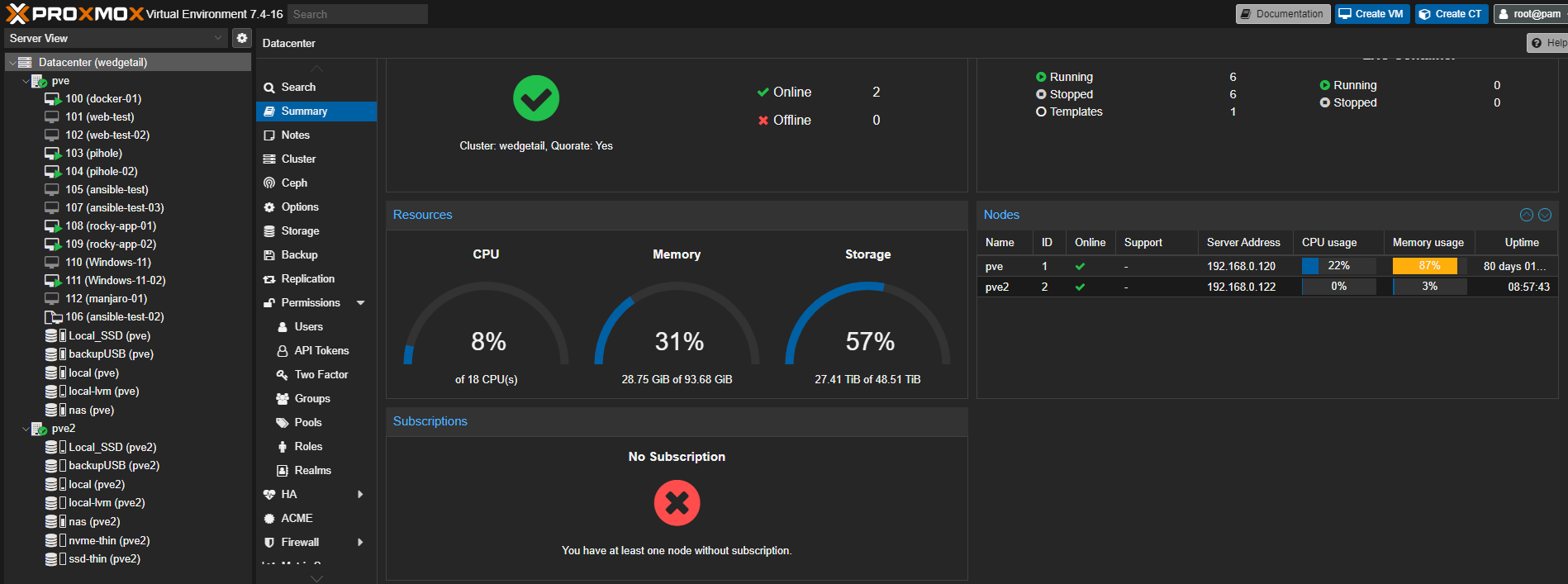Open the Backup section
Screen dimensions: 1568x584
tap(299, 254)
